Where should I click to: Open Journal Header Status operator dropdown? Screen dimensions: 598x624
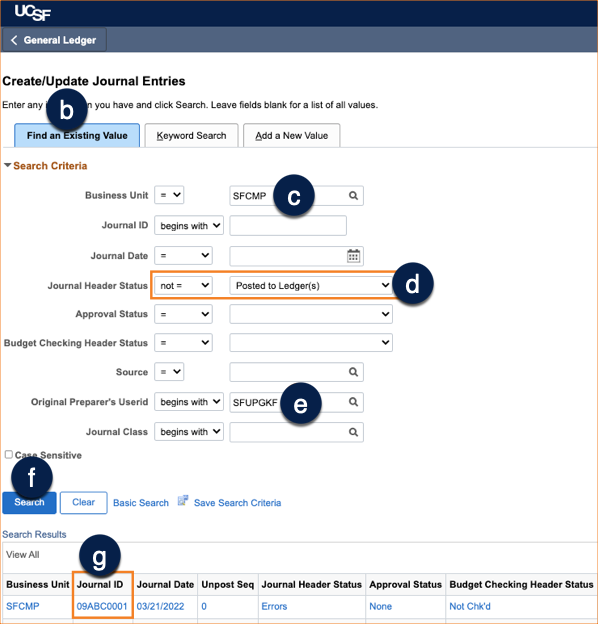pos(183,285)
